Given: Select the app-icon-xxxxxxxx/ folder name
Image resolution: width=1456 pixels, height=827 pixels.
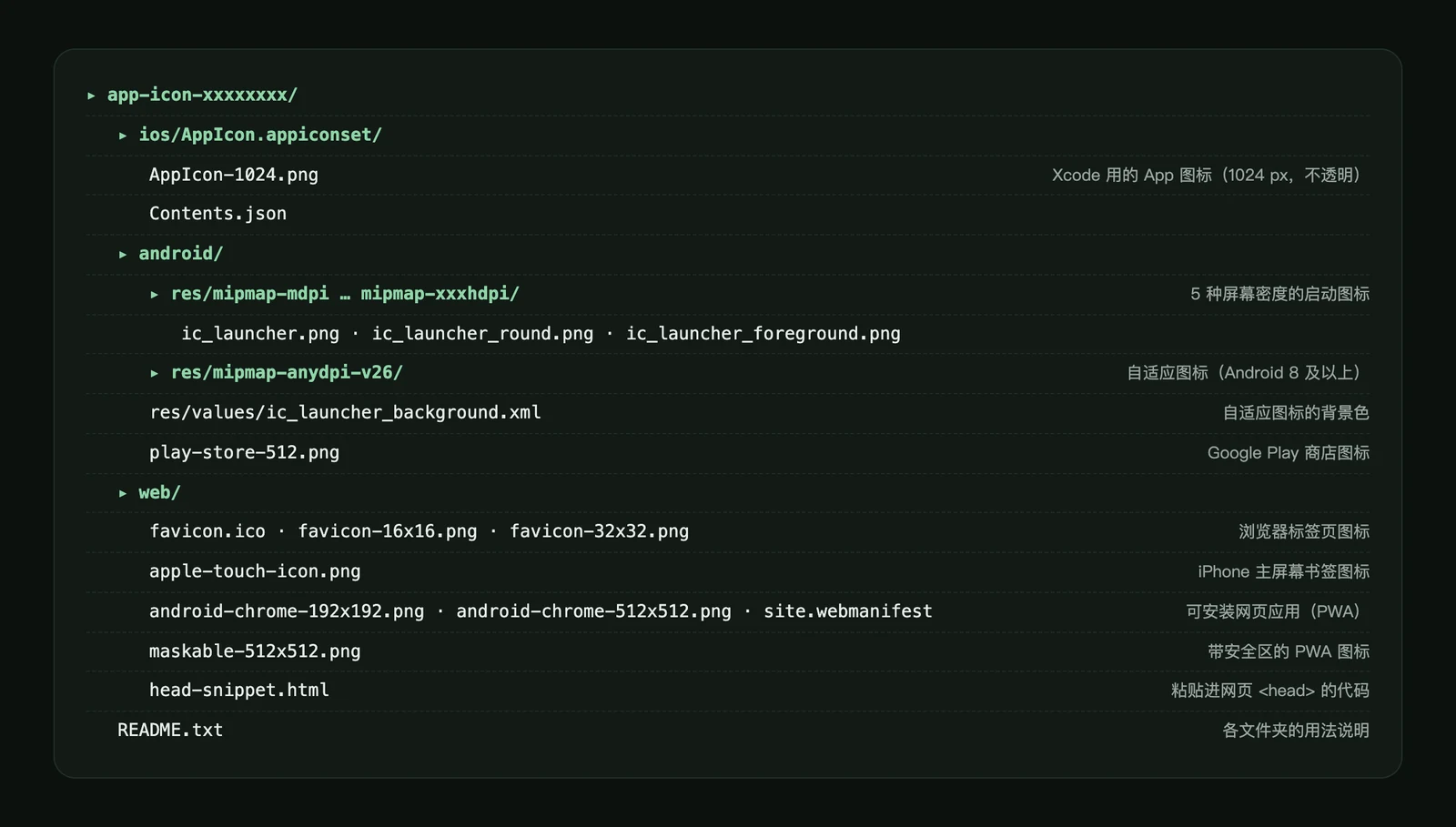Looking at the screenshot, I should click(202, 95).
